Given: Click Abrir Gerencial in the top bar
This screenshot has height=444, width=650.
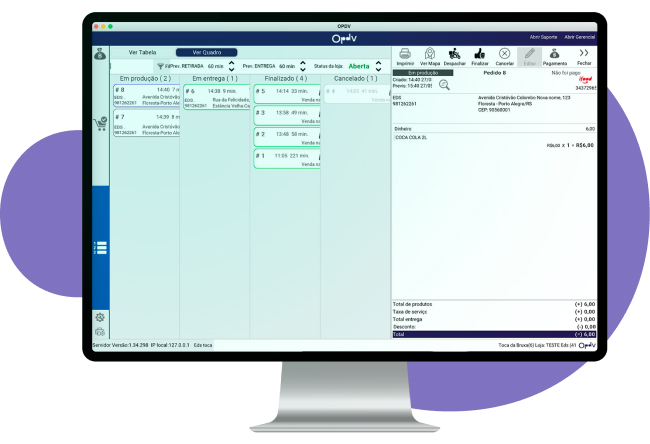Looking at the screenshot, I should point(580,37).
